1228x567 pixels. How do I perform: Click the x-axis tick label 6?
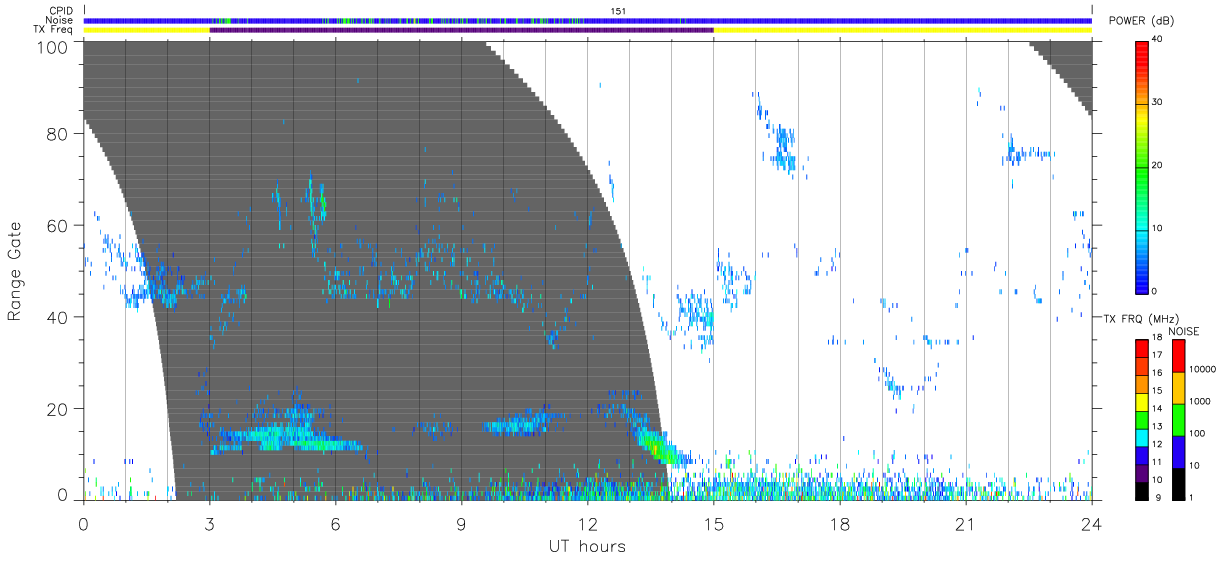335,524
